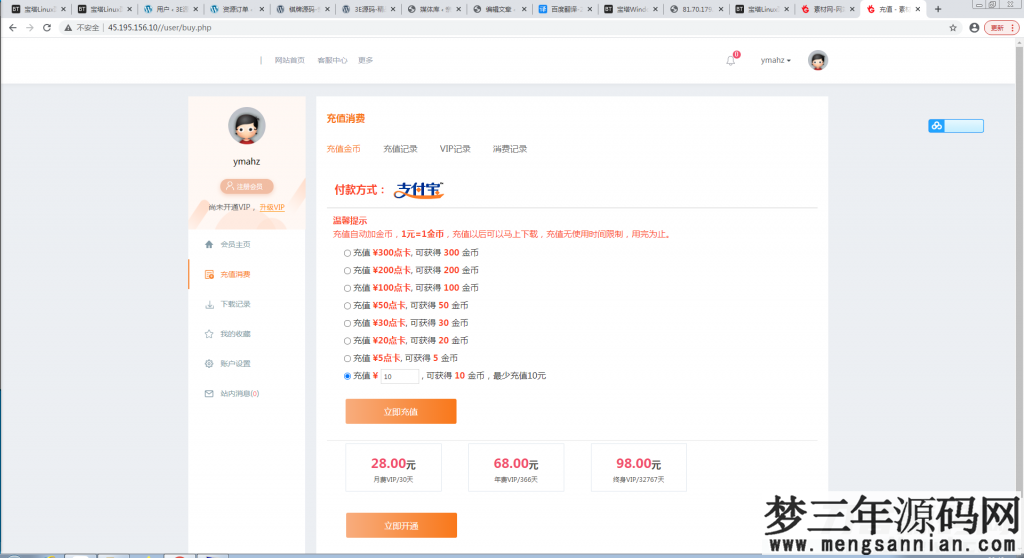
Task: Go back with the browser back arrow
Action: (x=13, y=27)
